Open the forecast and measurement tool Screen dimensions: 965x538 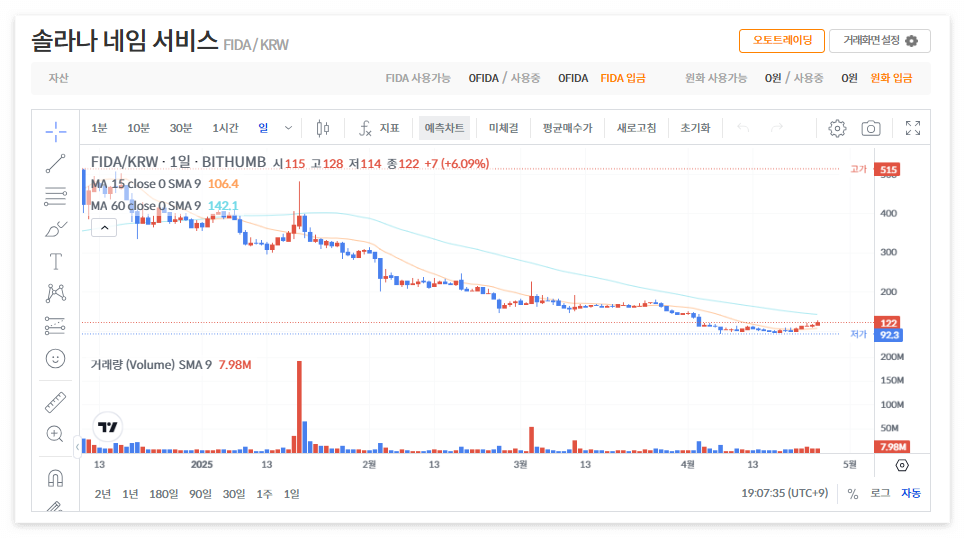click(x=55, y=326)
